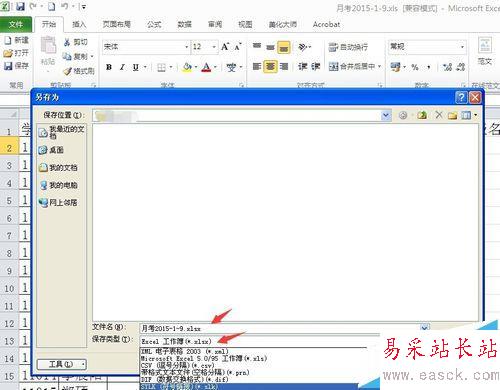Screen dimensions: 500x390
Task: Click the Paste (粘贴) clipboard icon
Action: pos(48,46)
